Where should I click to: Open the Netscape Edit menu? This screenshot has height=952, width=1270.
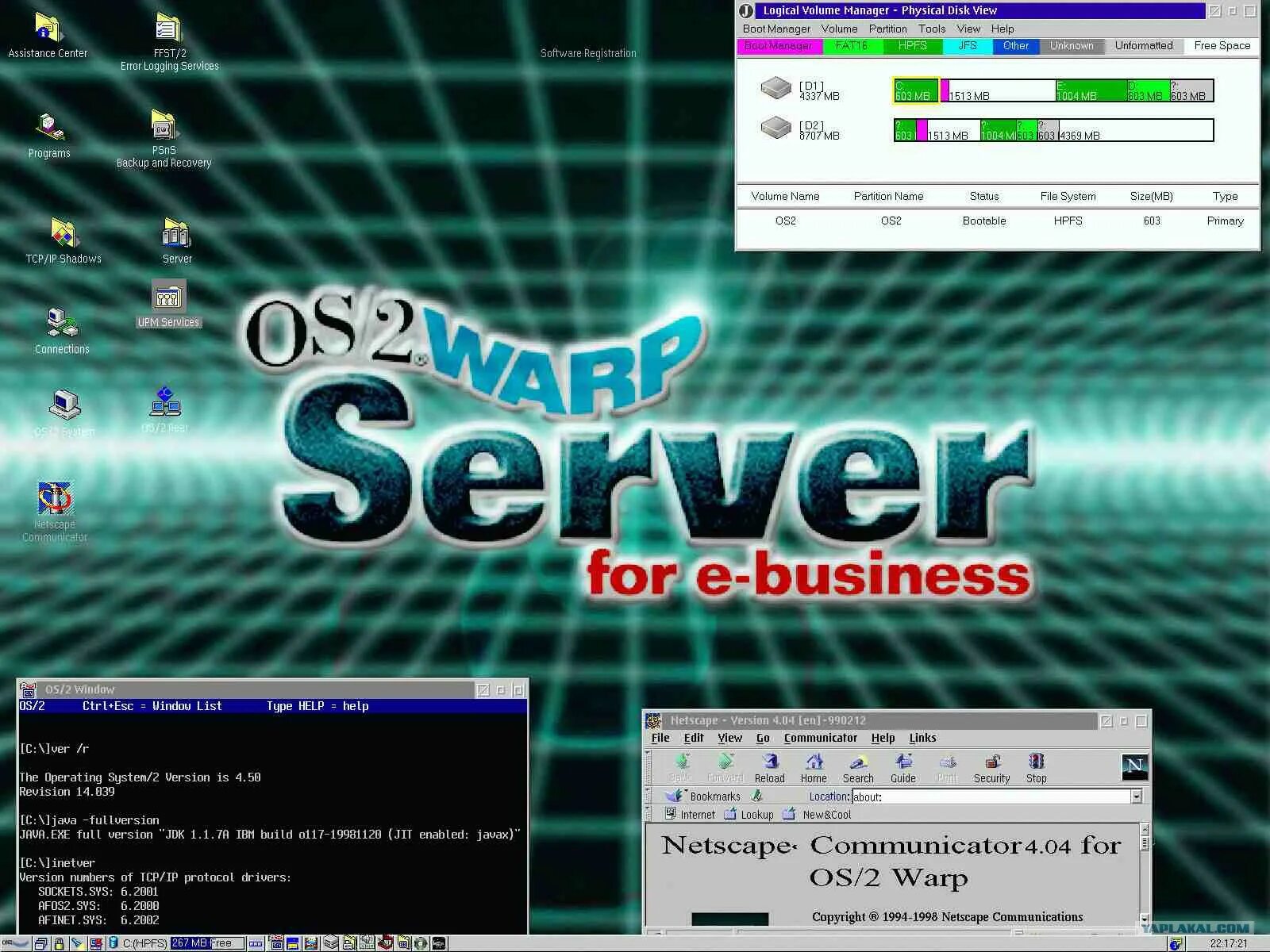click(x=694, y=738)
